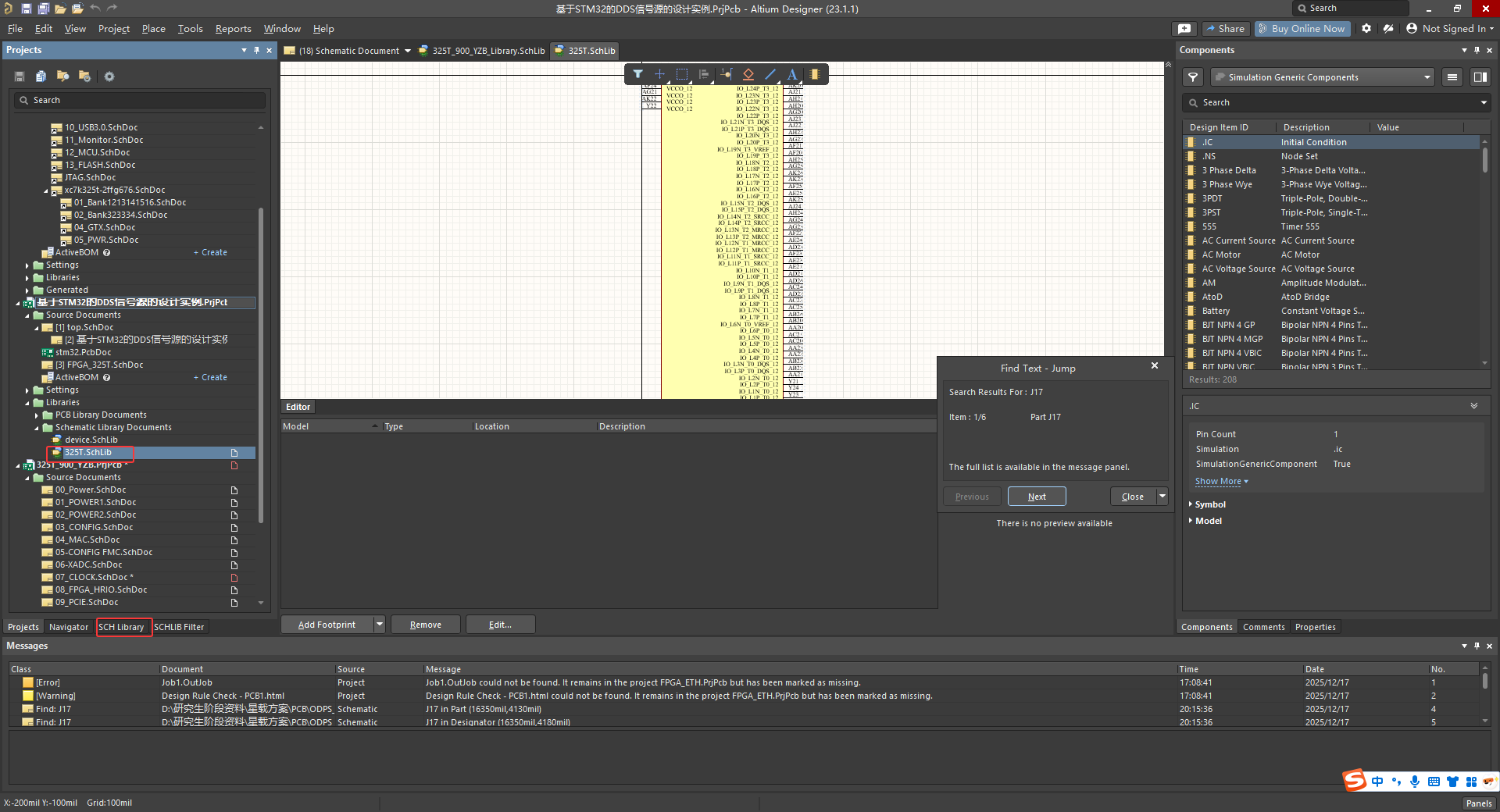Click the Edit... button
The image size is (1500, 812).
[x=500, y=625]
